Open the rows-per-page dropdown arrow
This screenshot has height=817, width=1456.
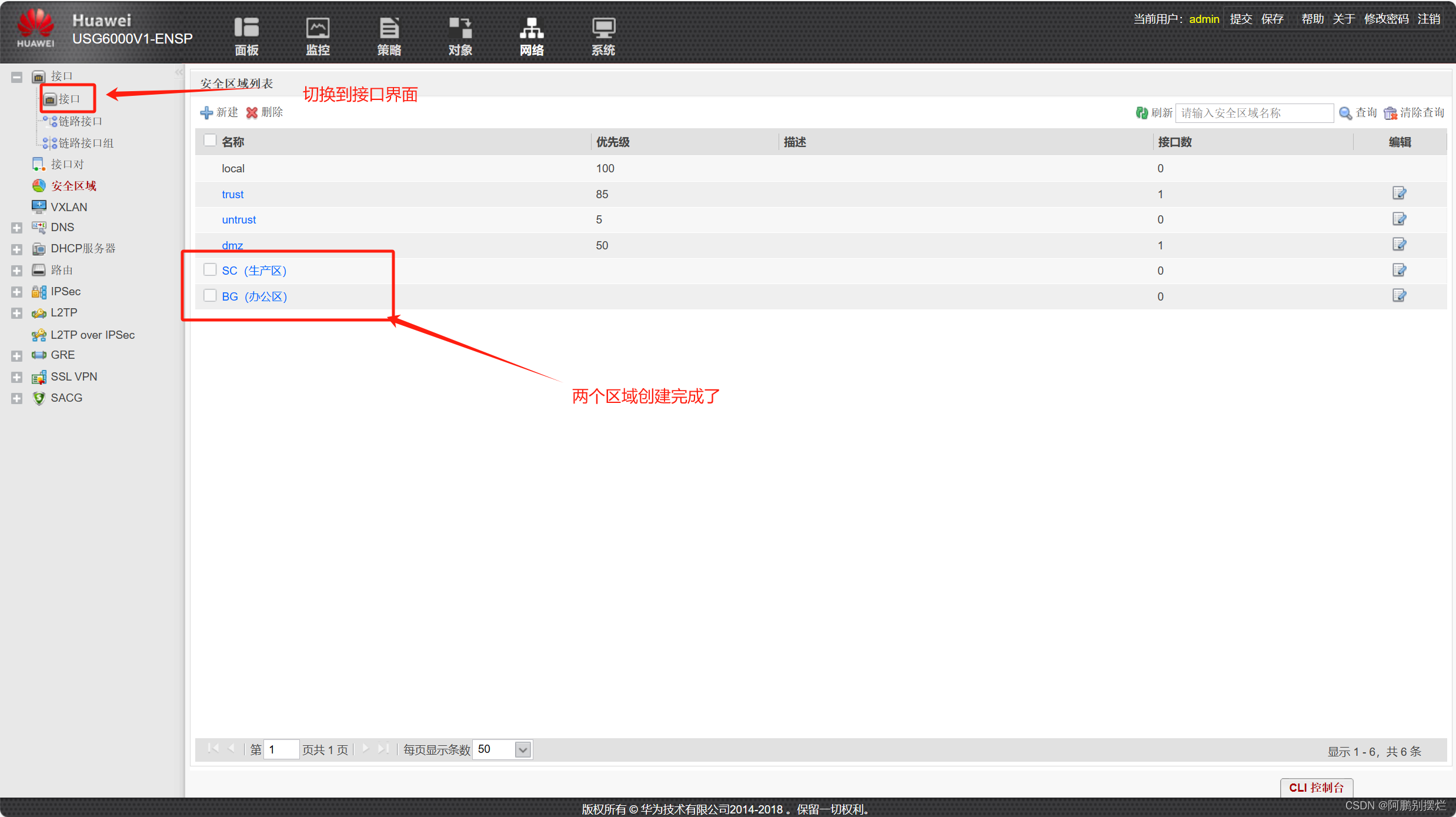click(x=523, y=750)
